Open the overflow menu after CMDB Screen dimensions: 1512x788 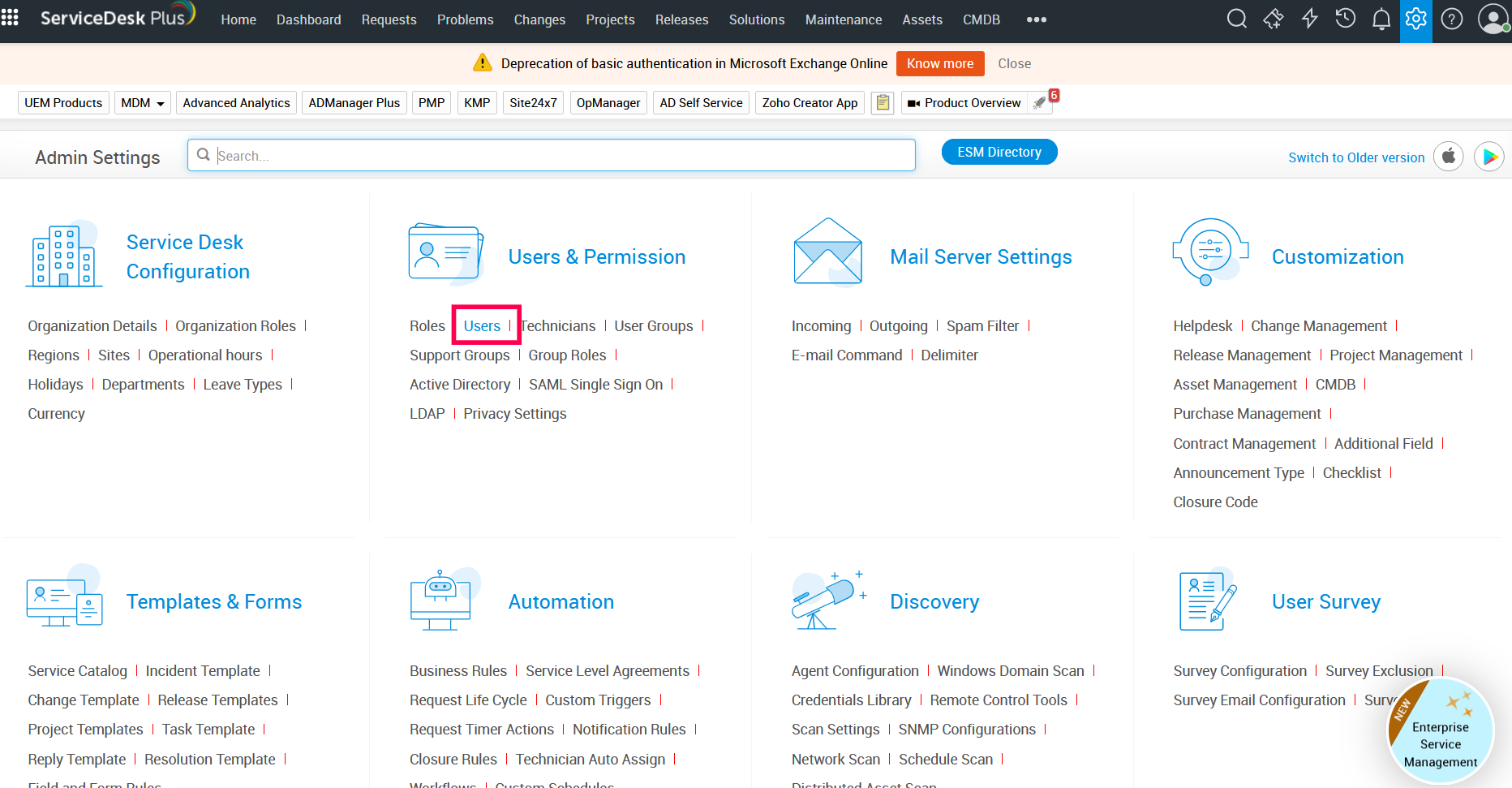click(1036, 19)
